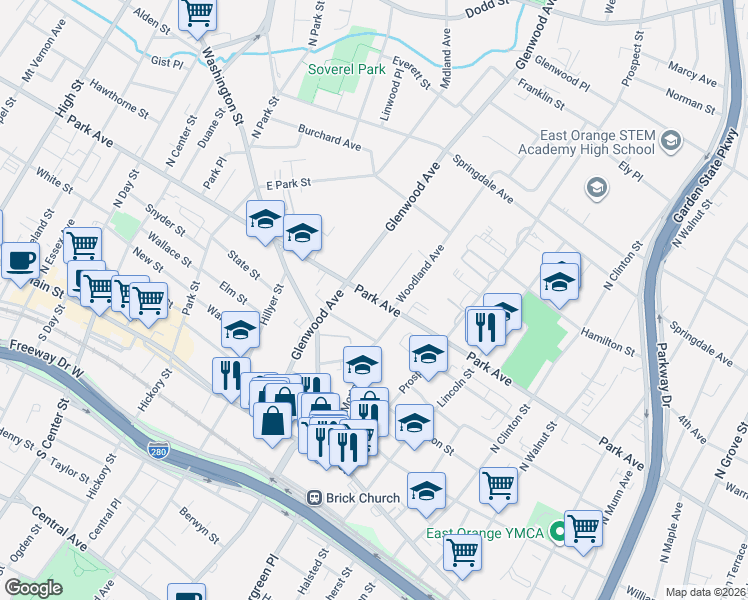
Task: Select the Hamilton St label
Action: (608, 342)
